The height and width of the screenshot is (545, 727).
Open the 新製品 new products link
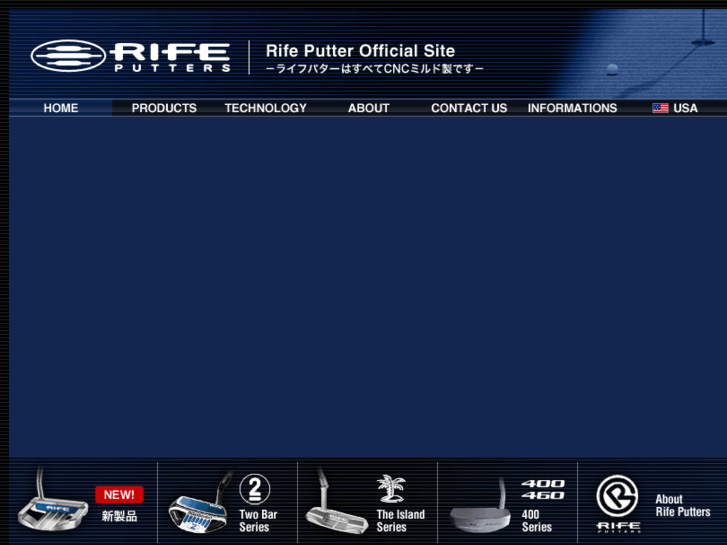pyautogui.click(x=119, y=516)
